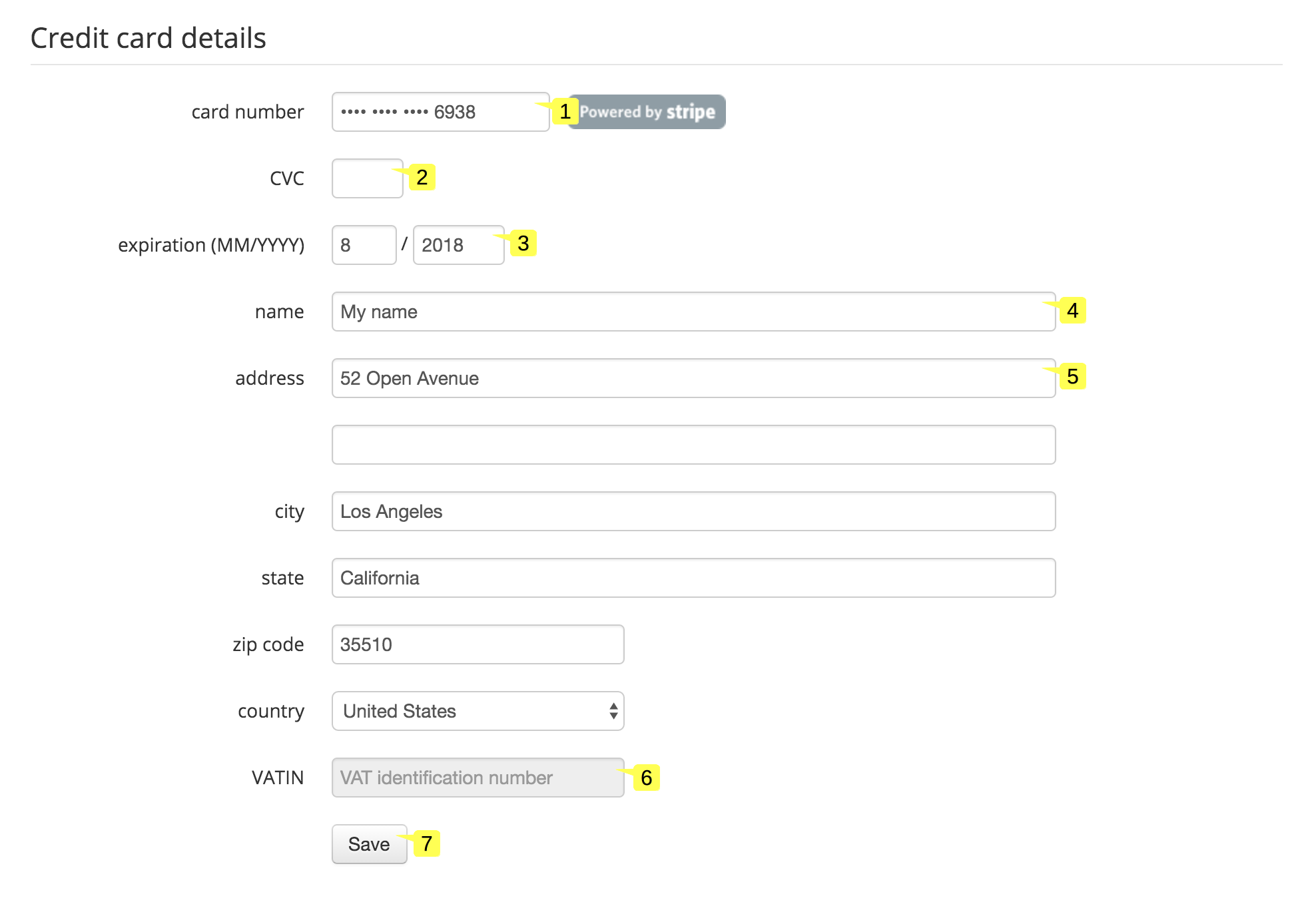The image size is (1312, 924).
Task: Click the expiration year field showing 2018
Action: pyautogui.click(x=458, y=245)
